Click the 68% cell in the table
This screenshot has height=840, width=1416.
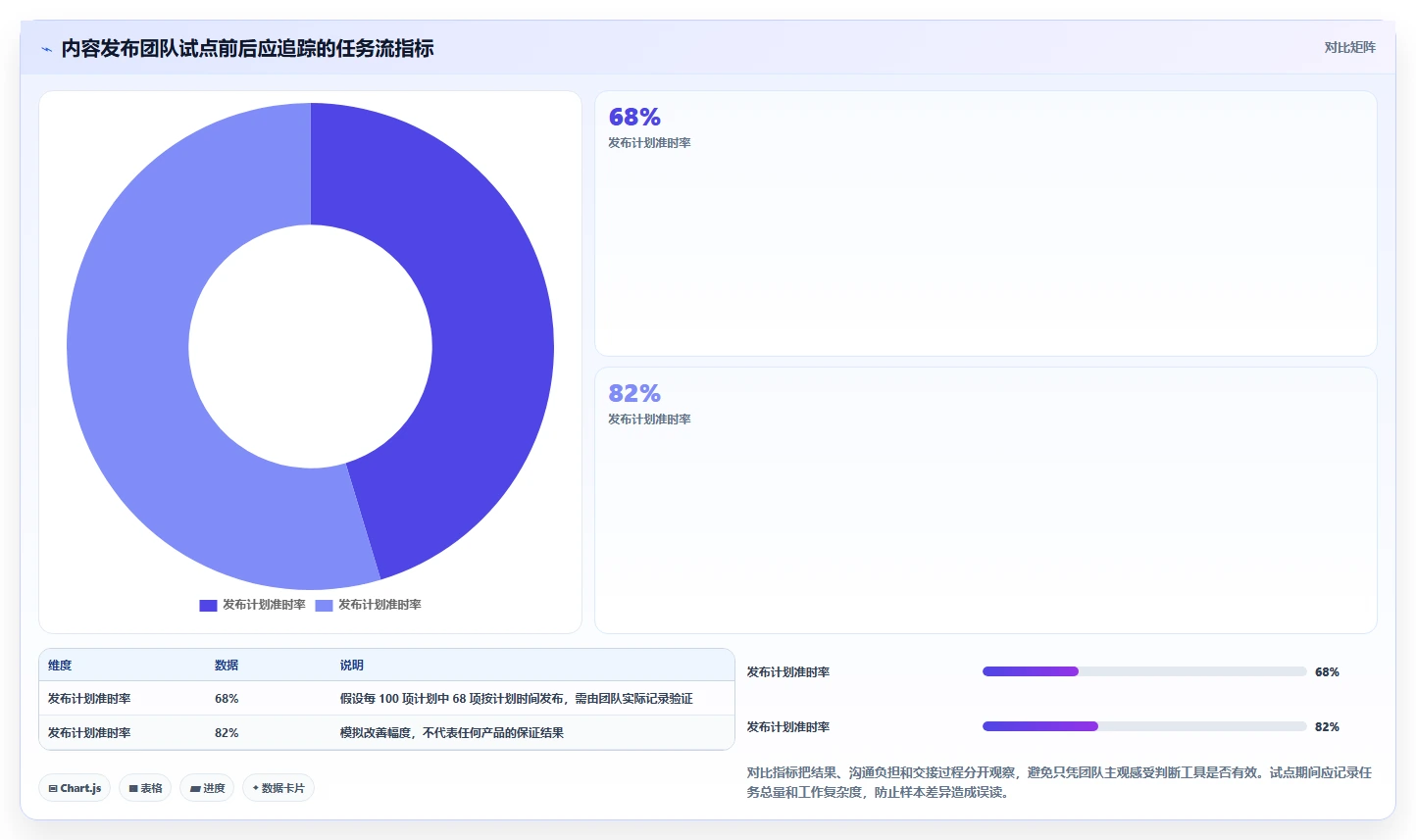pyautogui.click(x=227, y=699)
